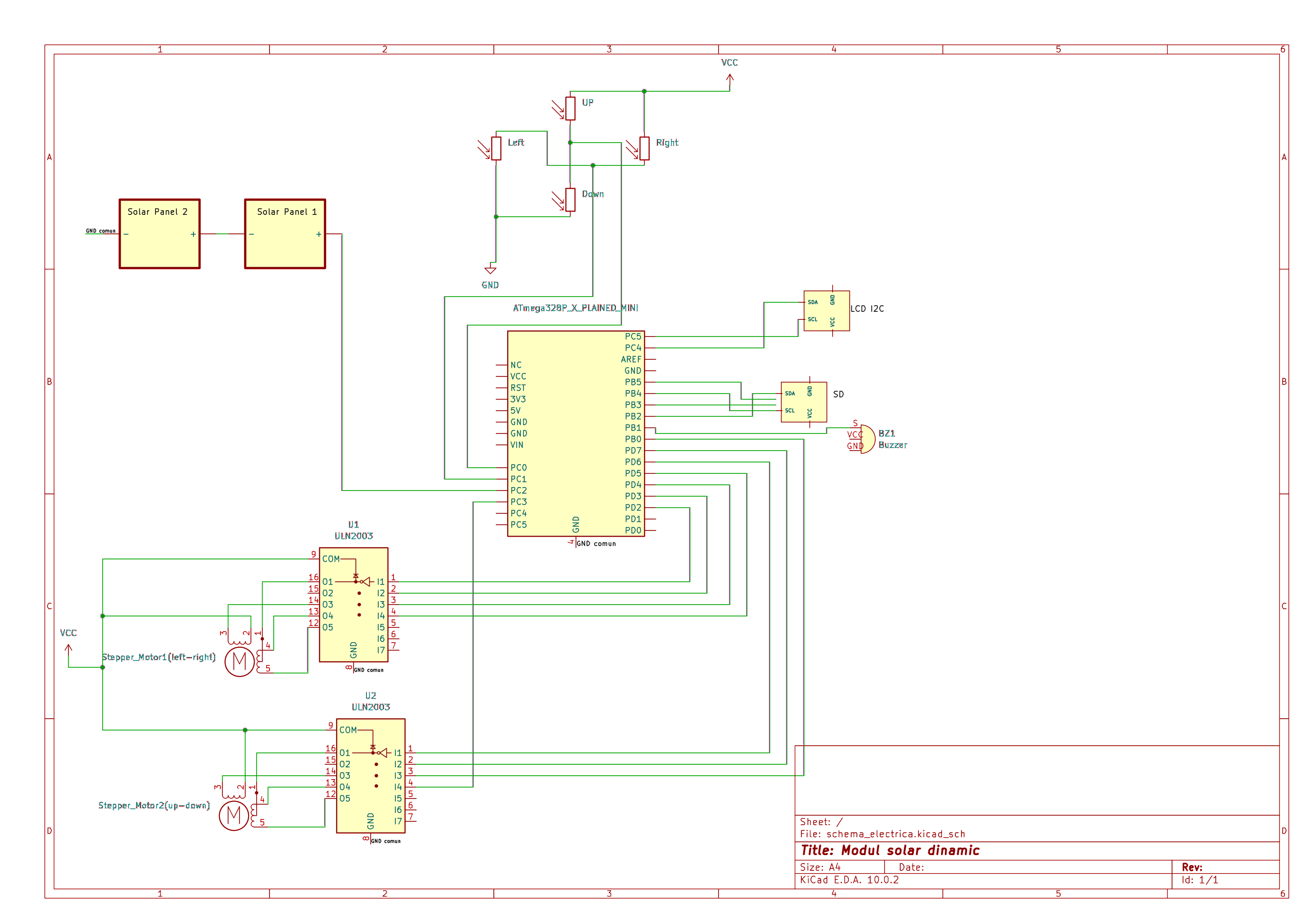The image size is (1307, 924).
Task: Click the 'KiCad E.D.A. 10.0.2' text
Action: pos(849,880)
